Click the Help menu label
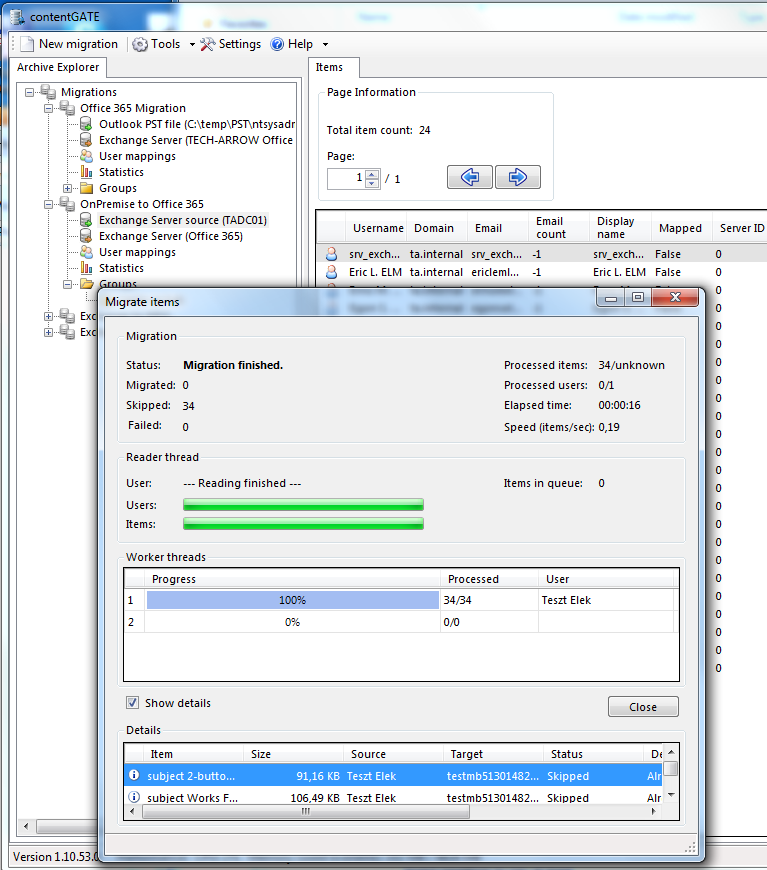Screen dimensions: 767x870 tap(300, 44)
